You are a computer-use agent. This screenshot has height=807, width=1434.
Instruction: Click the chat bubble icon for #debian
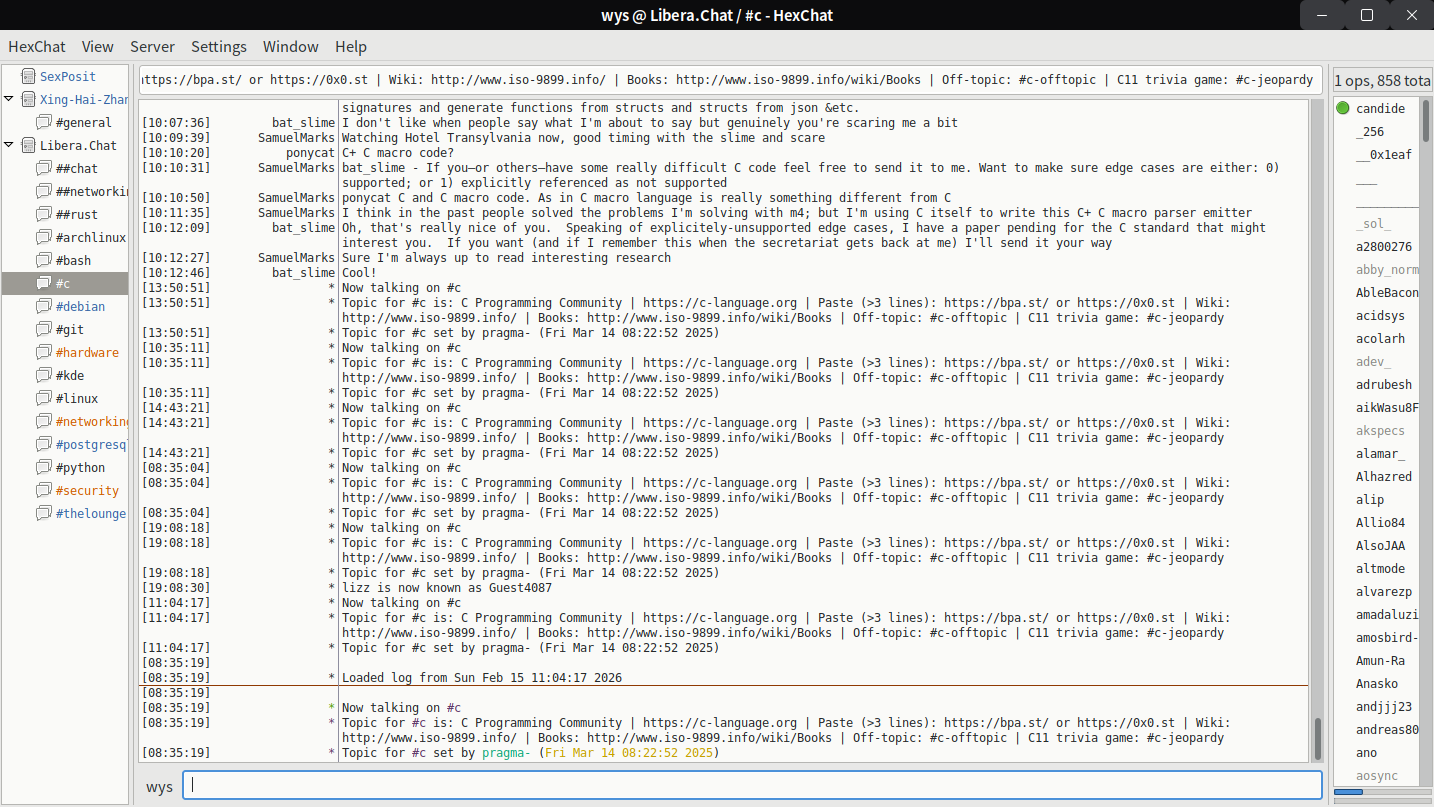43,306
